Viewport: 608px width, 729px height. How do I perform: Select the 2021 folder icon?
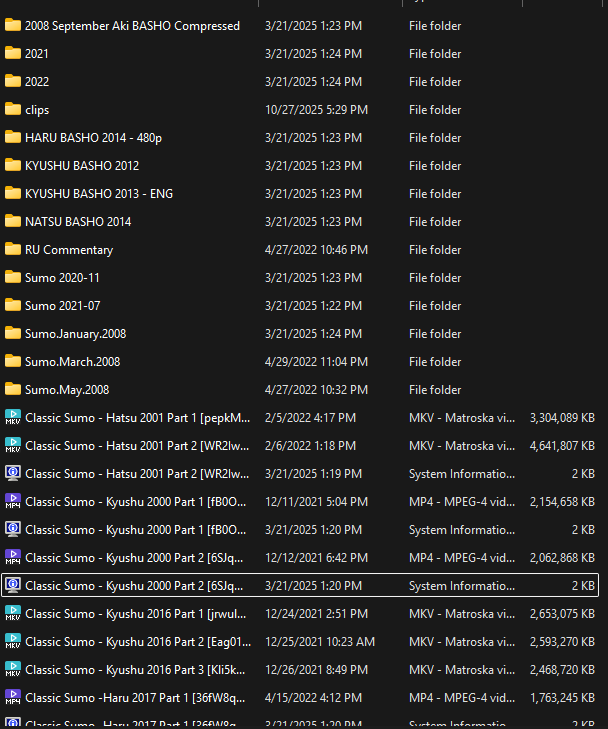click(x=13, y=53)
